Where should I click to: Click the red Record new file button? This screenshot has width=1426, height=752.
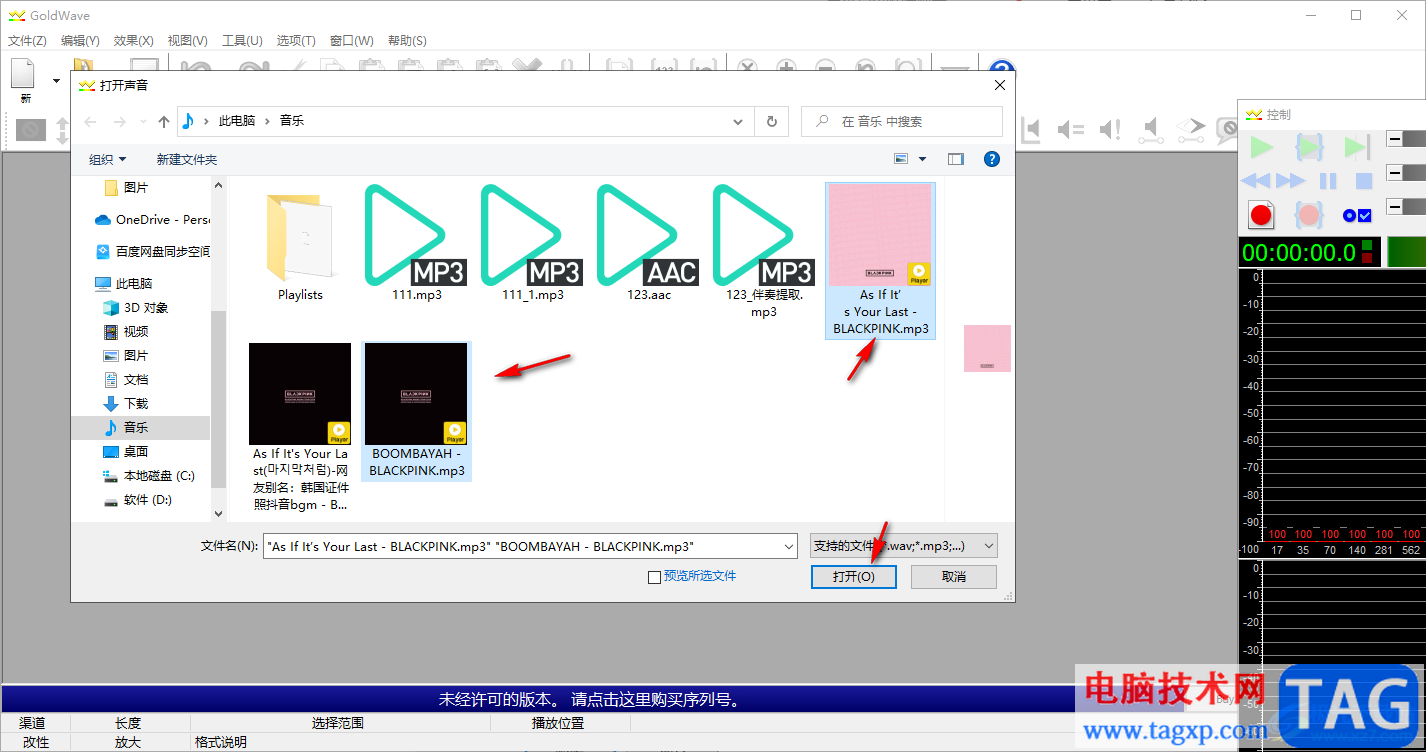(1261, 214)
